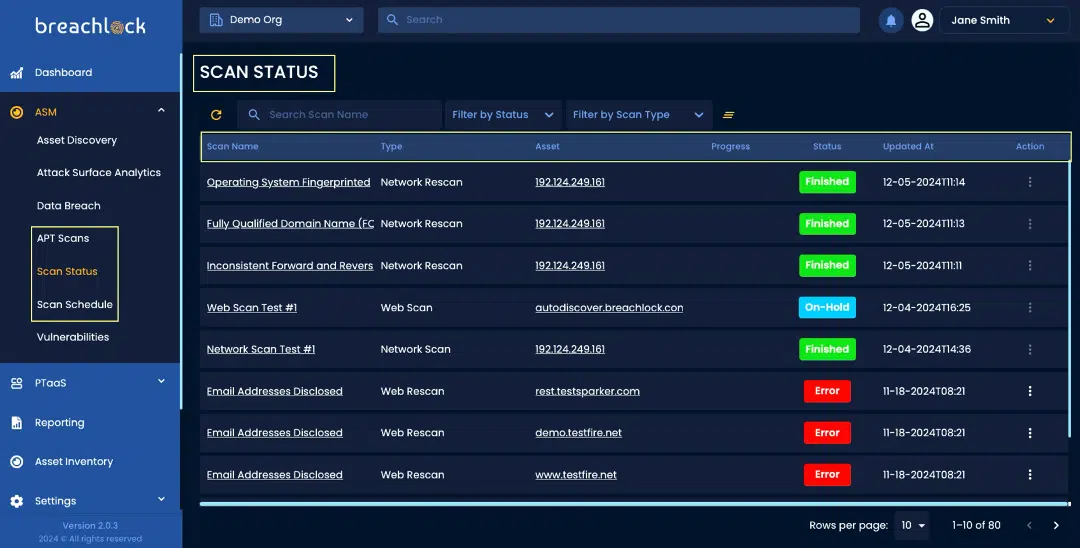This screenshot has height=548, width=1080.
Task: Click the Asset column header
Action: [548, 147]
